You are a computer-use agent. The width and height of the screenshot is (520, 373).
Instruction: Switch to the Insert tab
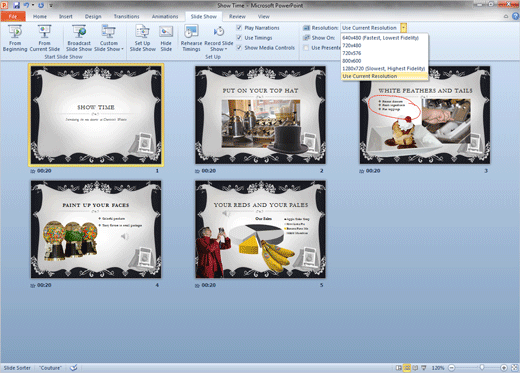click(x=66, y=16)
